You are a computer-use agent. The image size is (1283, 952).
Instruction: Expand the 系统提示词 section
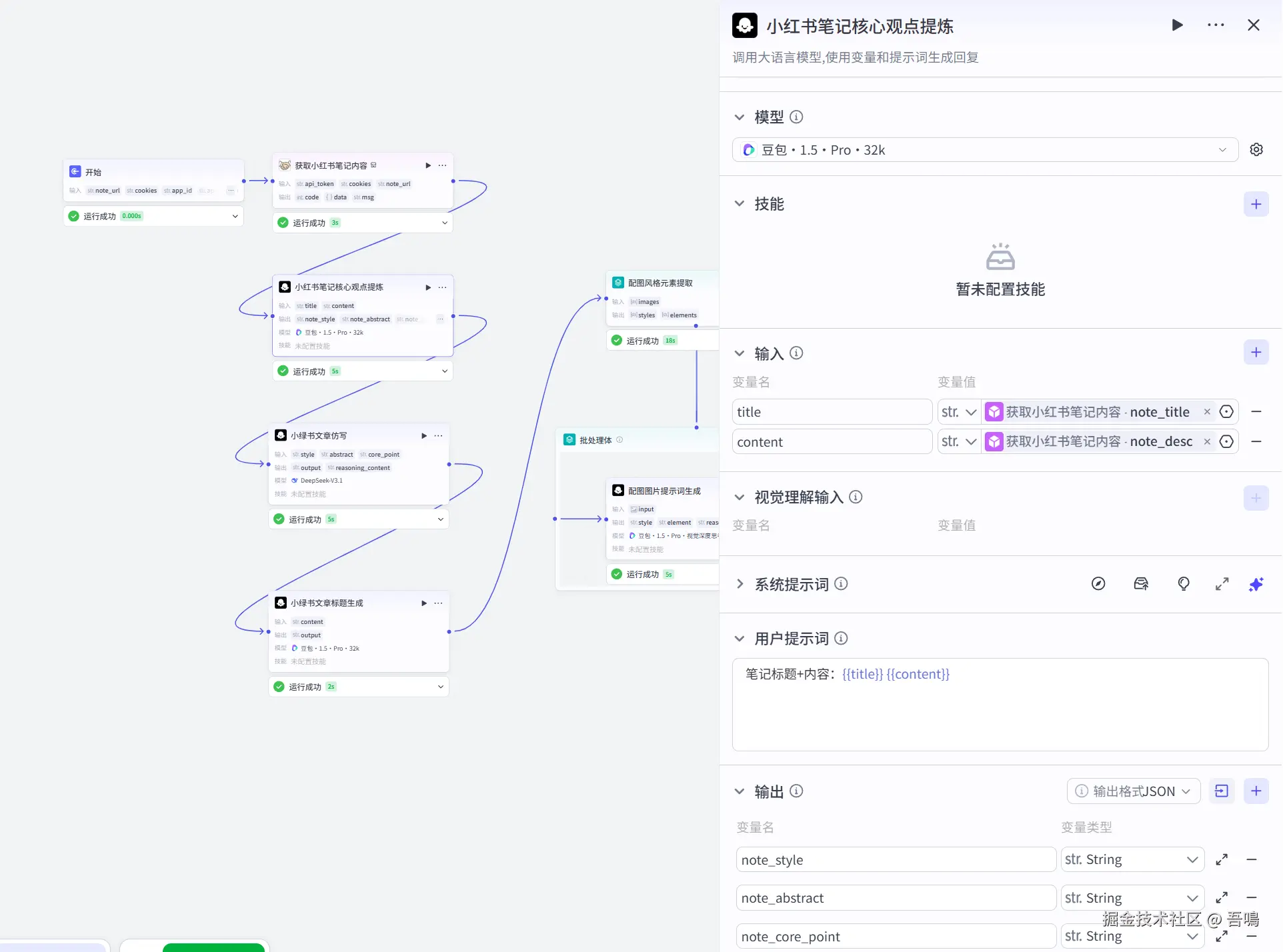[740, 585]
